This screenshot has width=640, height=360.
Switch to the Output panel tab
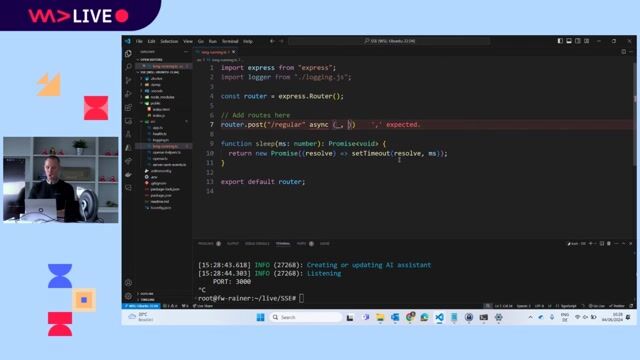233,244
